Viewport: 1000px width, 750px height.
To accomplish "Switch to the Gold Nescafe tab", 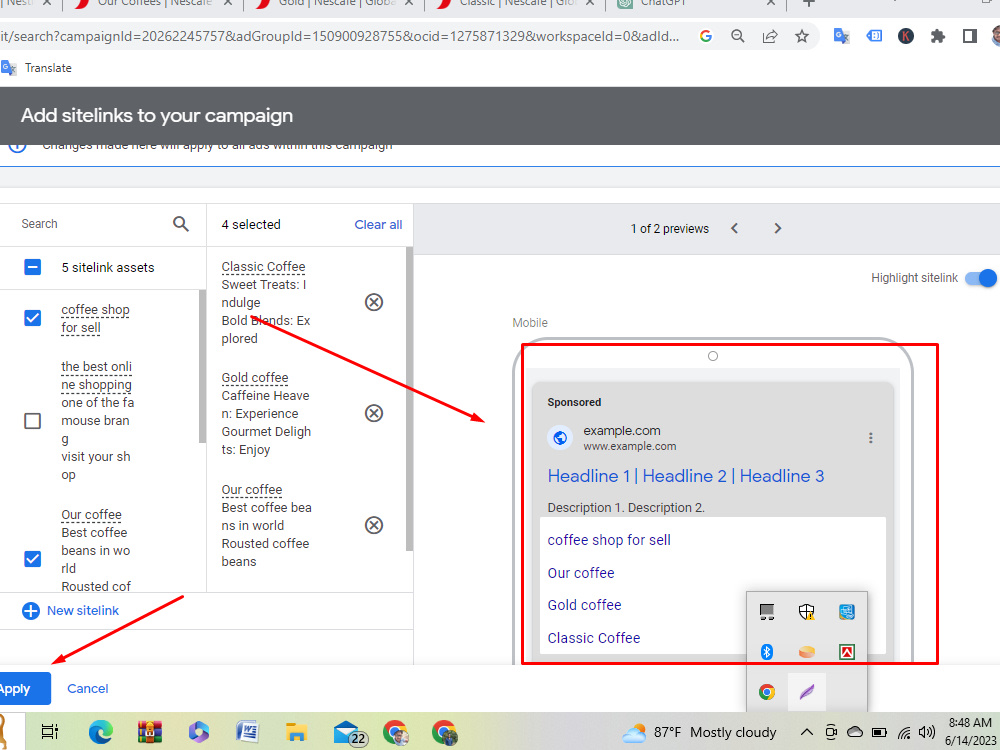I will tap(334, 4).
